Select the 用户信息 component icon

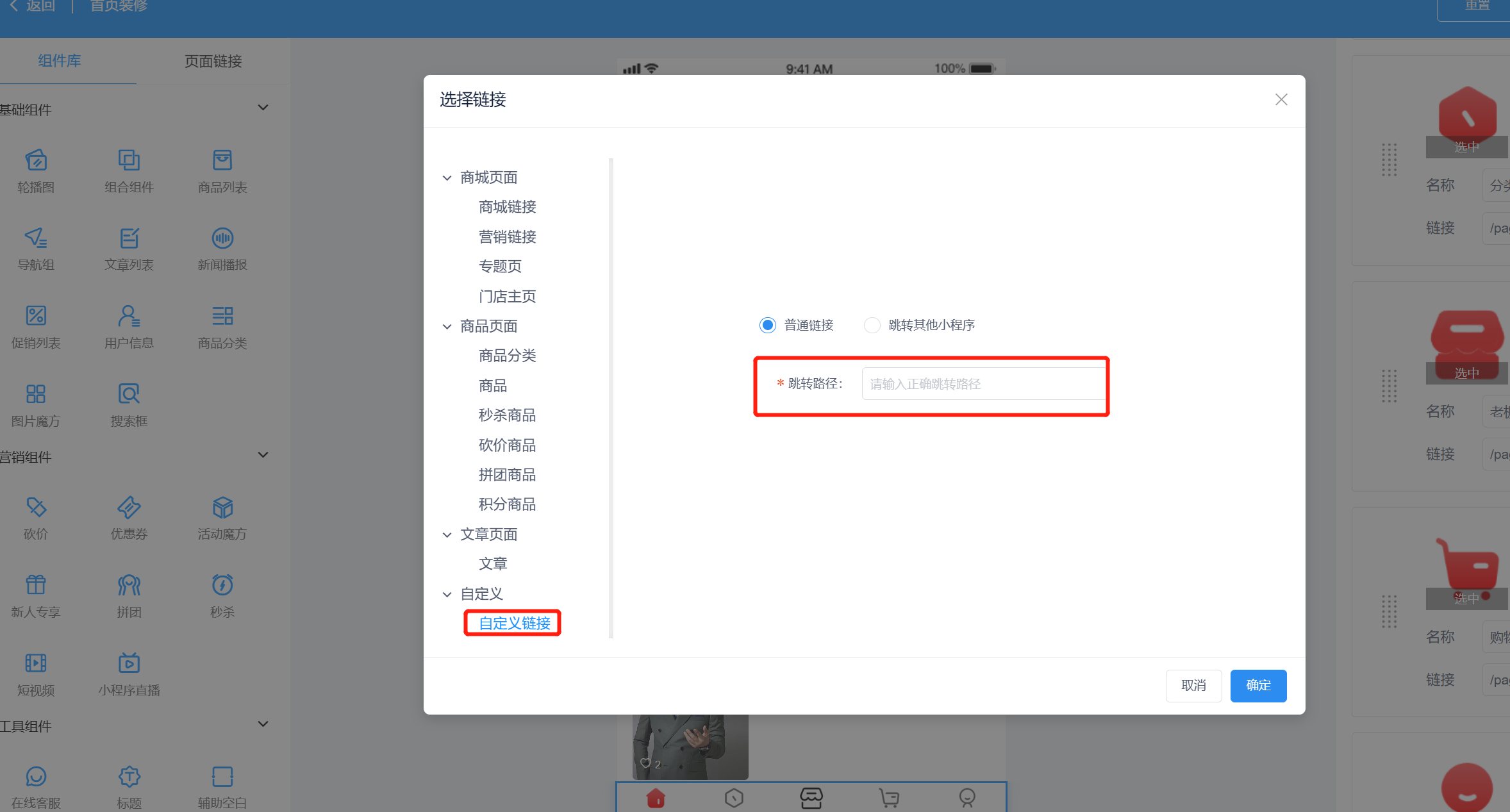pos(129,315)
